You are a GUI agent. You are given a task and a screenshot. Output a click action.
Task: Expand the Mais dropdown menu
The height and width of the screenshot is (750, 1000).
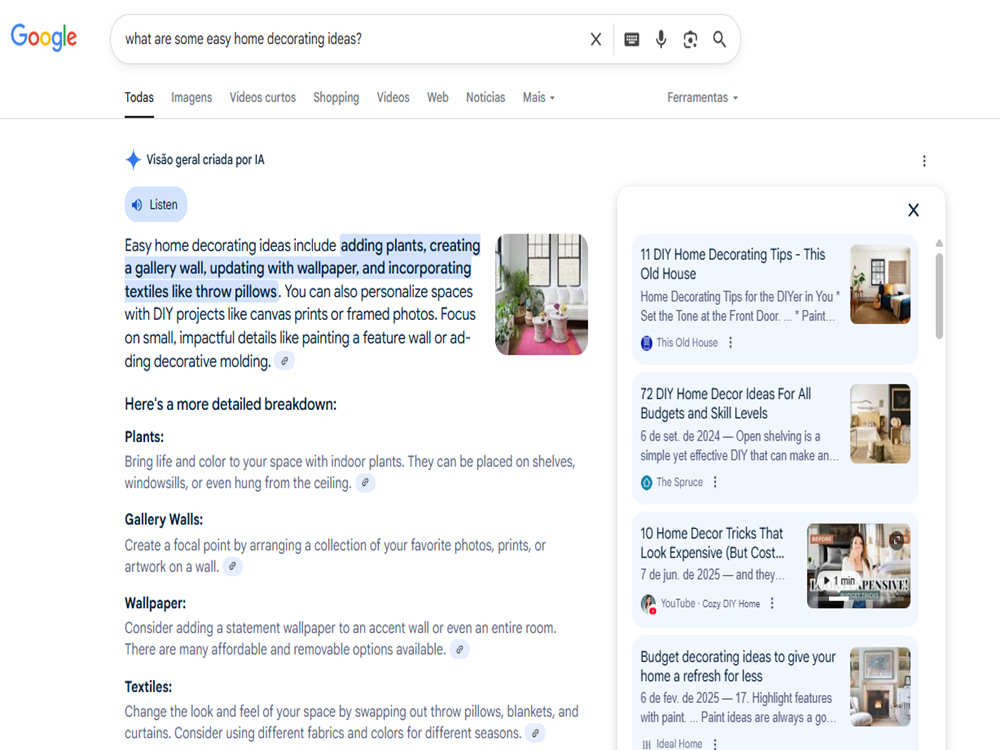click(538, 98)
